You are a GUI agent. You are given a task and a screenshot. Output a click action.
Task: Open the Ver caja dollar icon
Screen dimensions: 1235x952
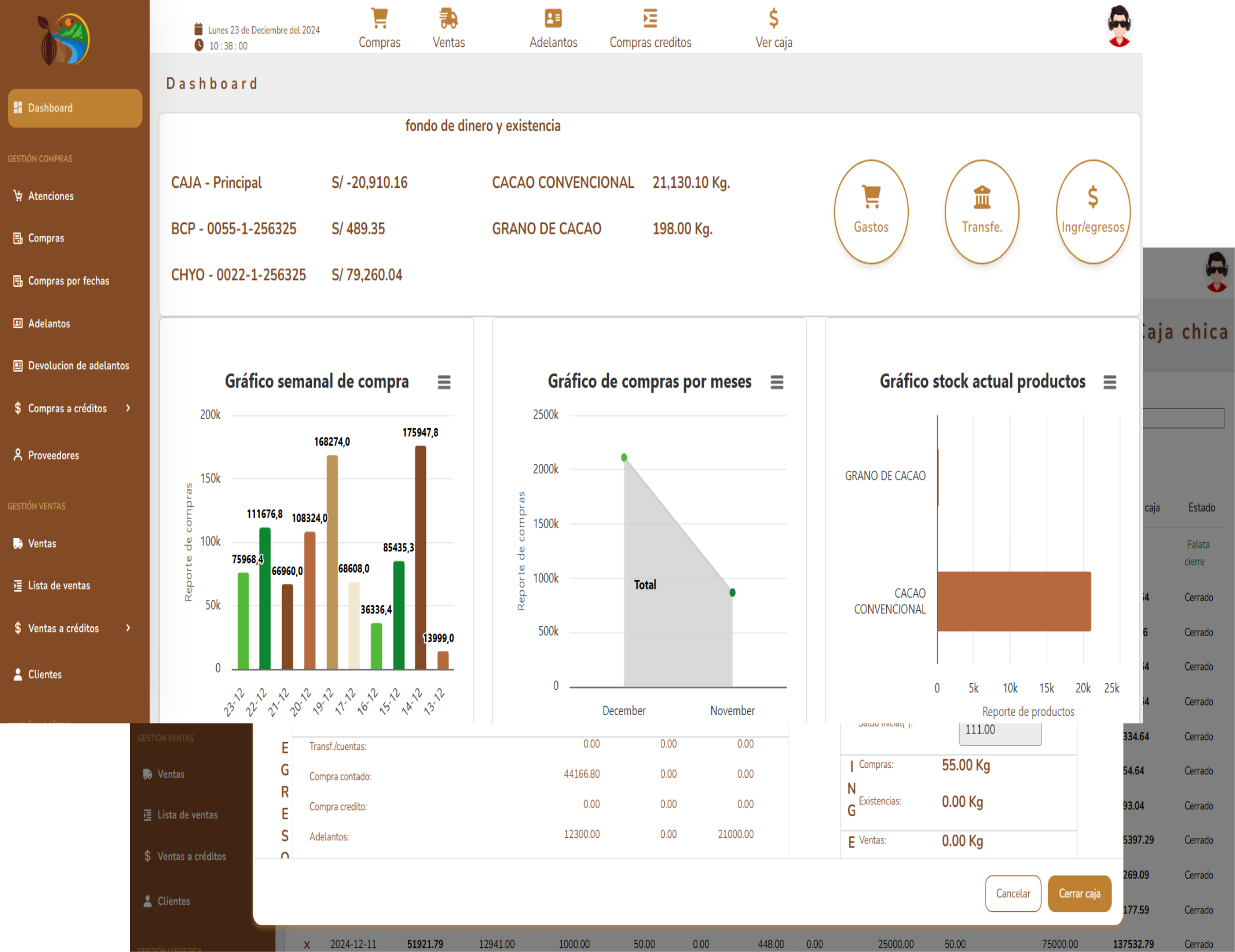[x=773, y=19]
